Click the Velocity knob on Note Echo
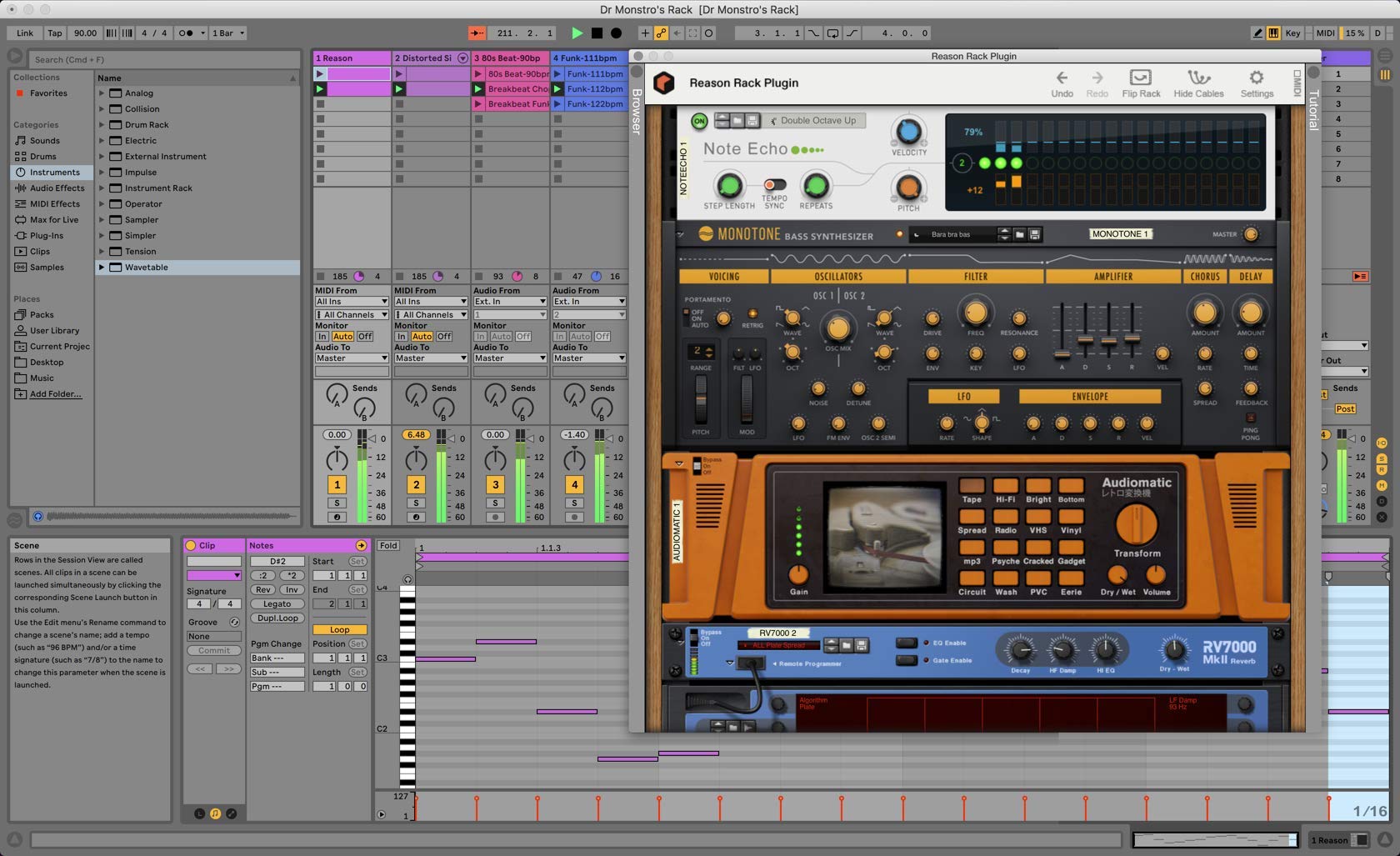Viewport: 1400px width, 856px height. (x=907, y=132)
